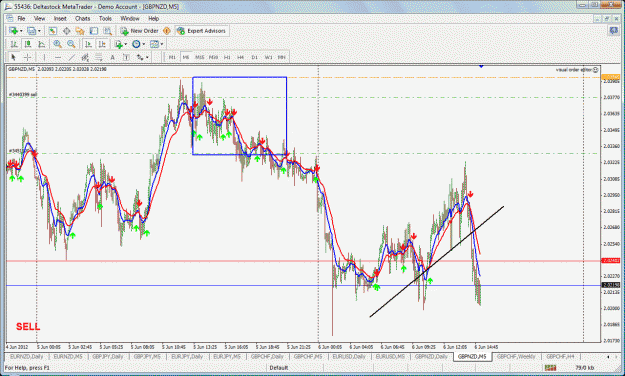Switch chart to Bar Chart mode

14,44
